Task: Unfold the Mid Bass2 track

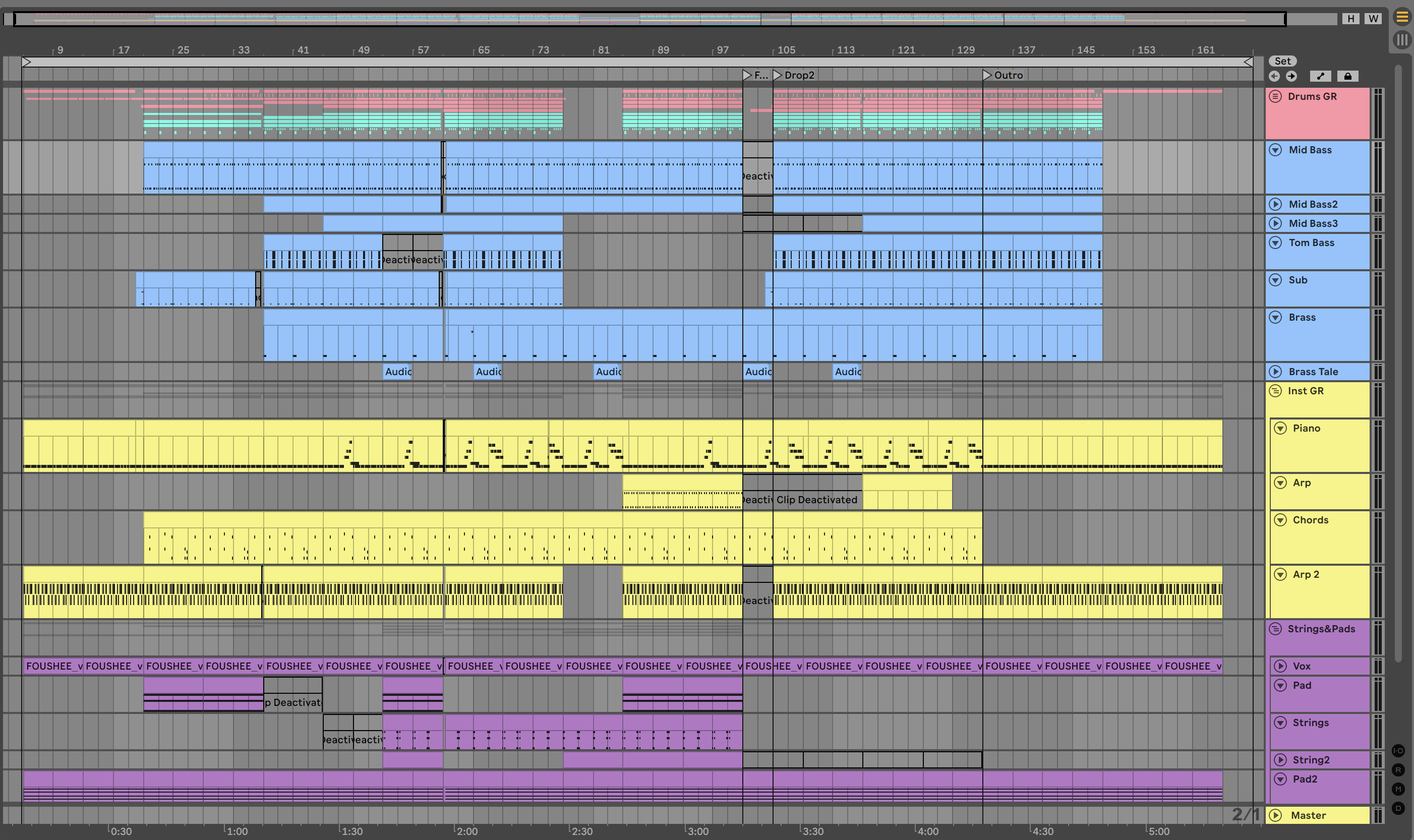Action: (1275, 204)
